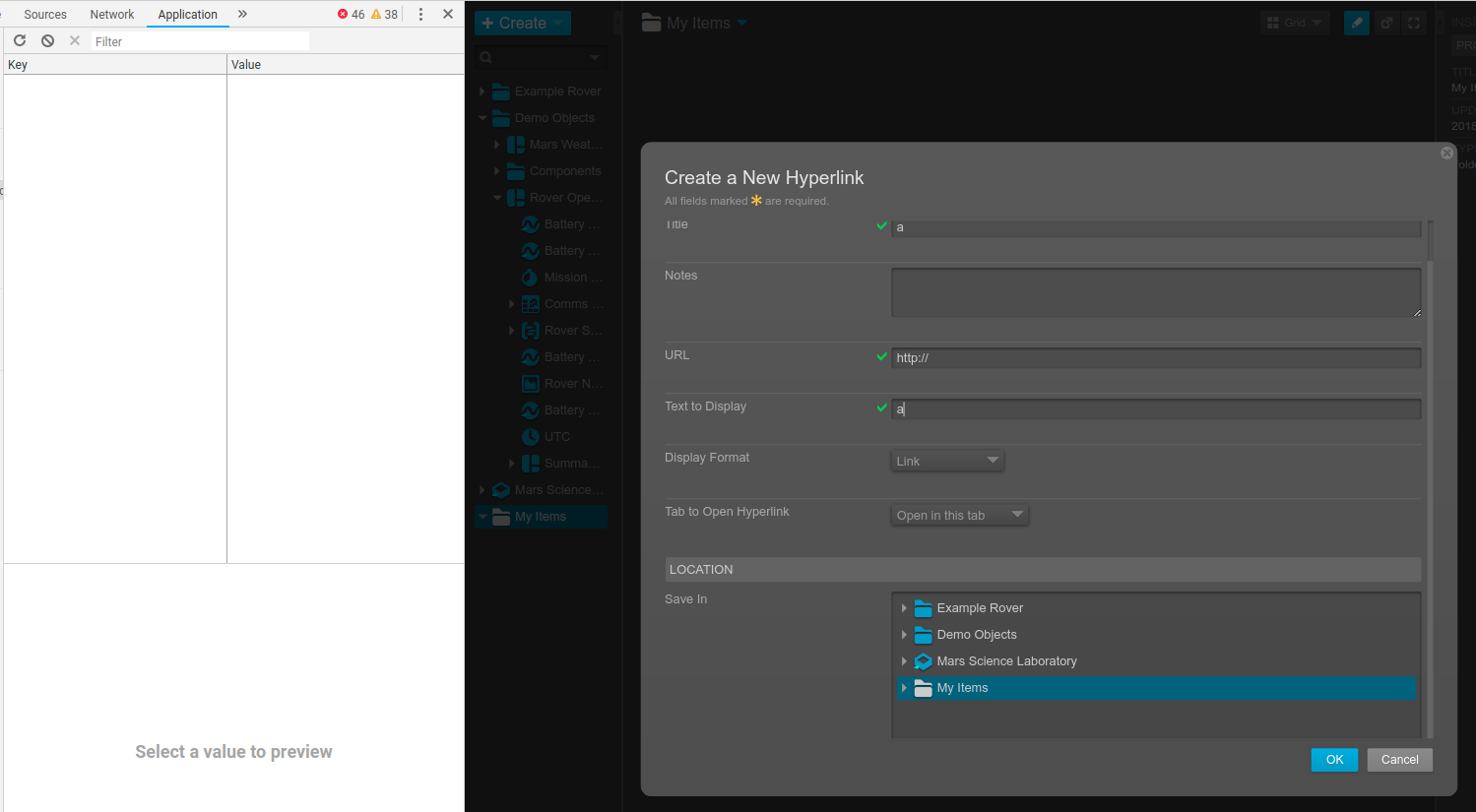Click the warnings counter showing 38
The width and height of the screenshot is (1476, 812).
click(x=379, y=14)
